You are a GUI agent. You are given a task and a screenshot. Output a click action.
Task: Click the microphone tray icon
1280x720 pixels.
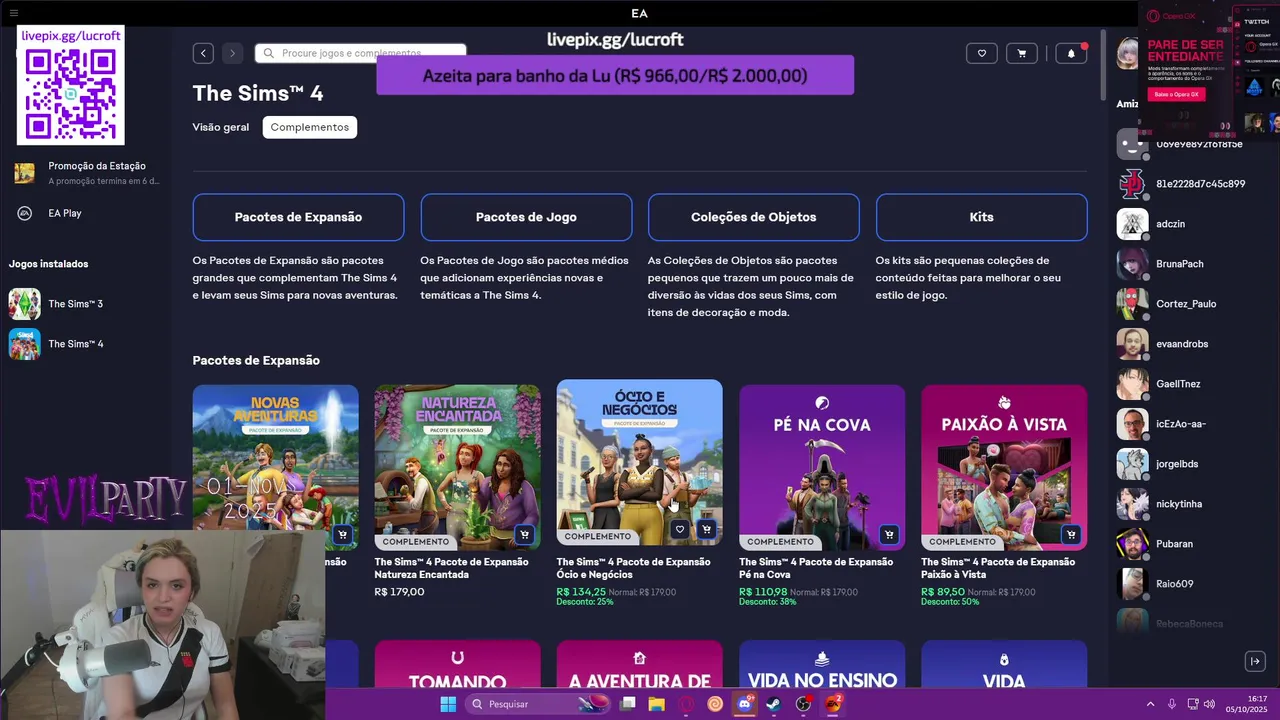[x=1171, y=704]
